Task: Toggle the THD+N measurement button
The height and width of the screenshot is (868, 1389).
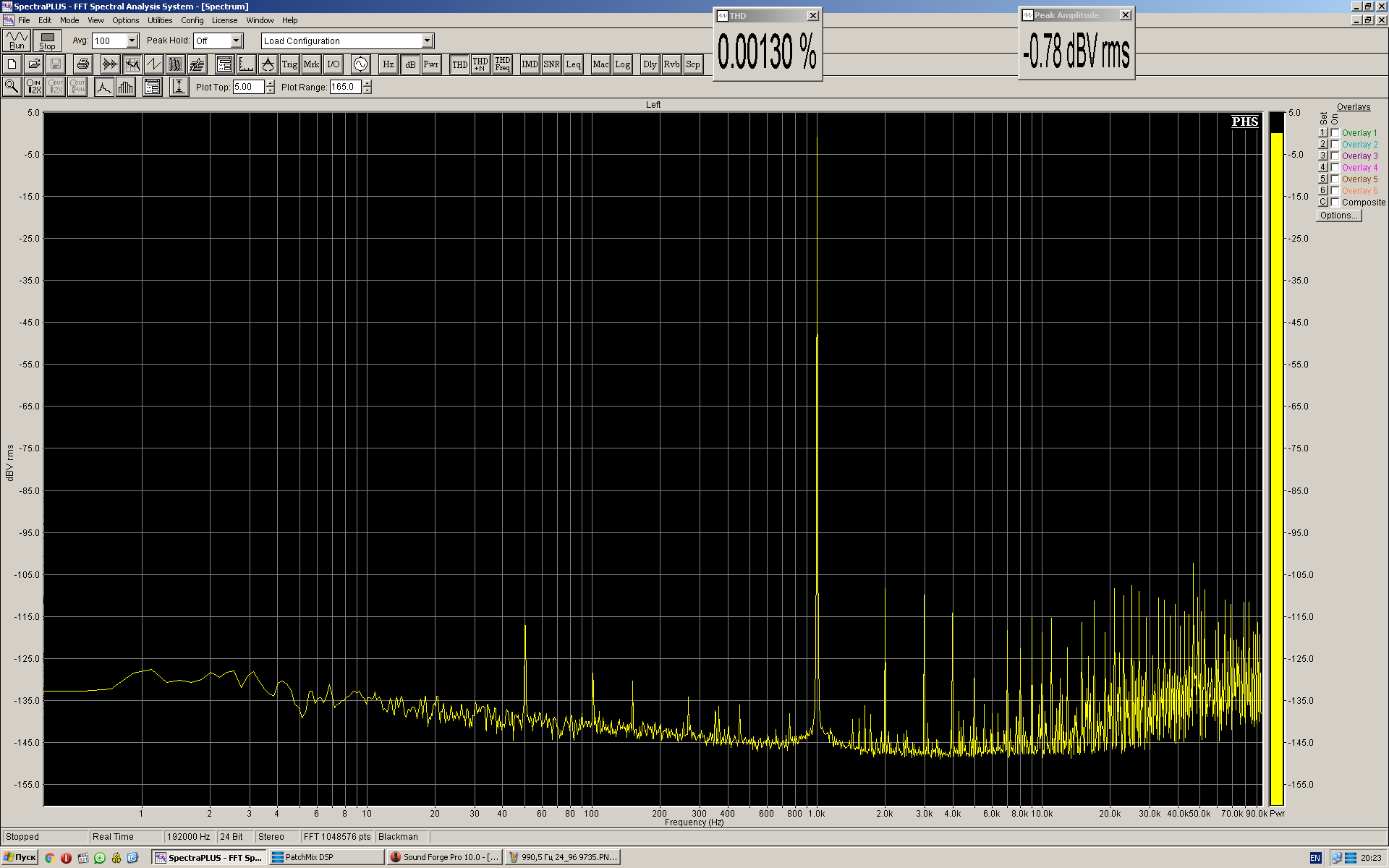Action: [x=480, y=64]
